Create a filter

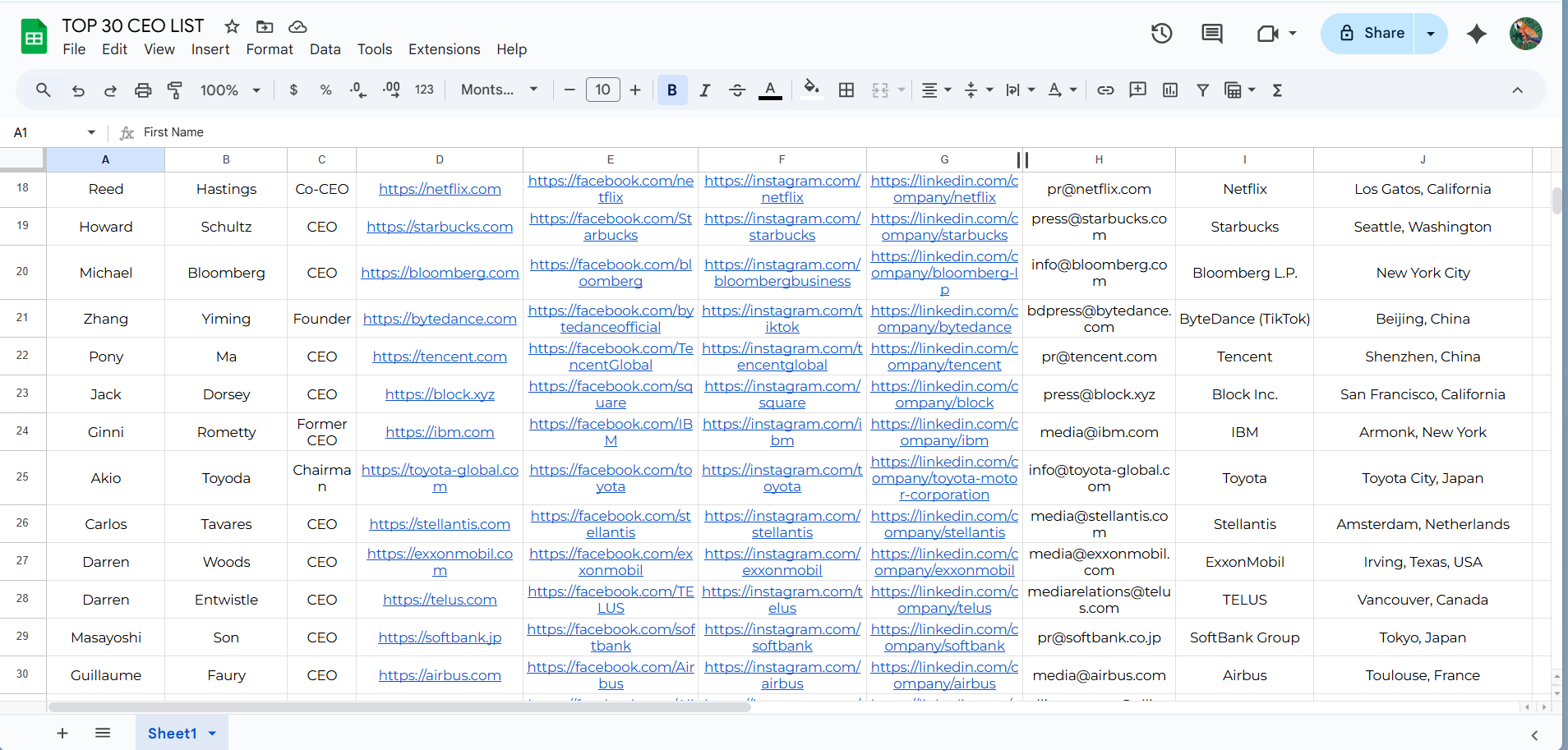coord(1202,90)
